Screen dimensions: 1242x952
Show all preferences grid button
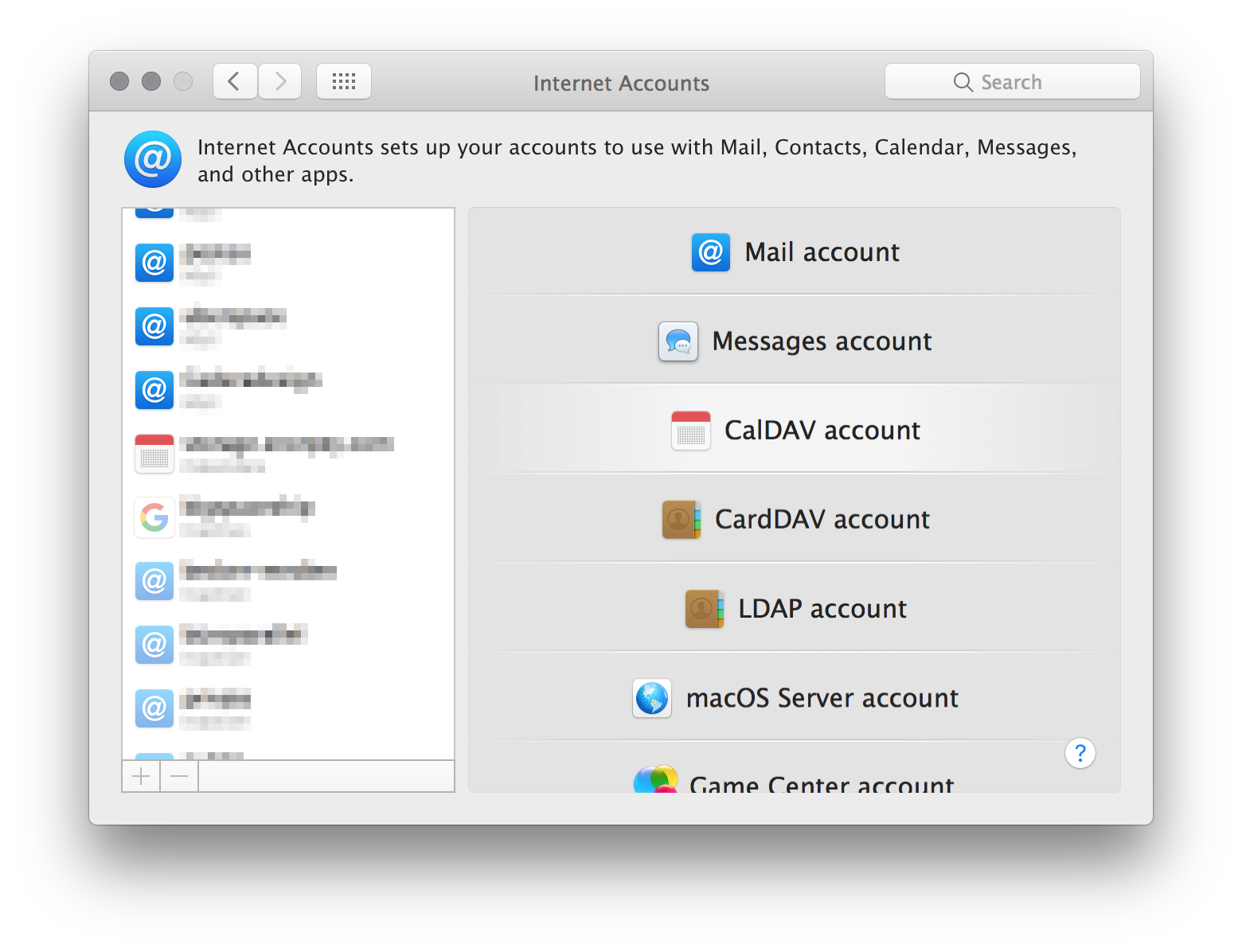click(x=344, y=81)
